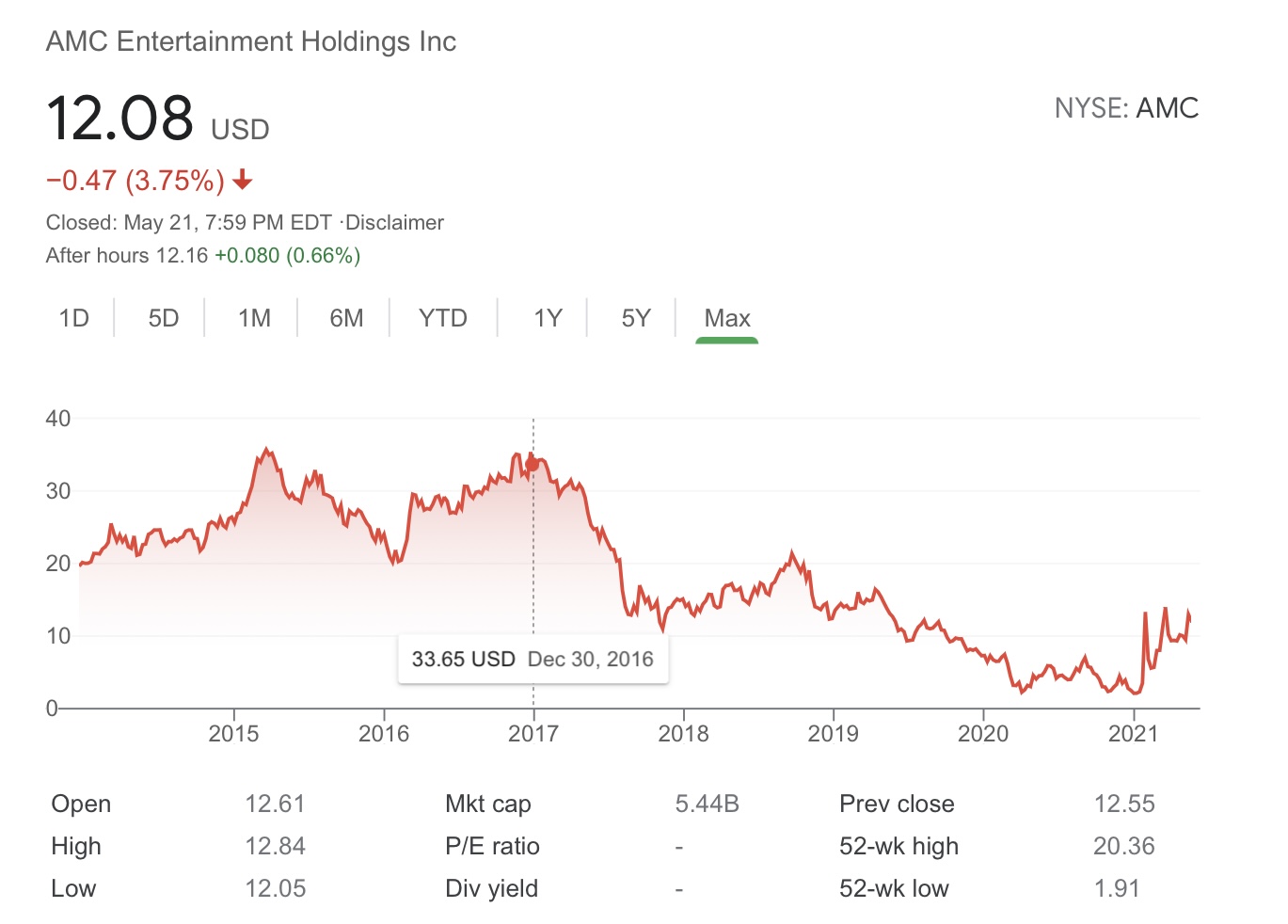Choose the 5Y time range
Screen dimensions: 1288x924
tap(636, 318)
